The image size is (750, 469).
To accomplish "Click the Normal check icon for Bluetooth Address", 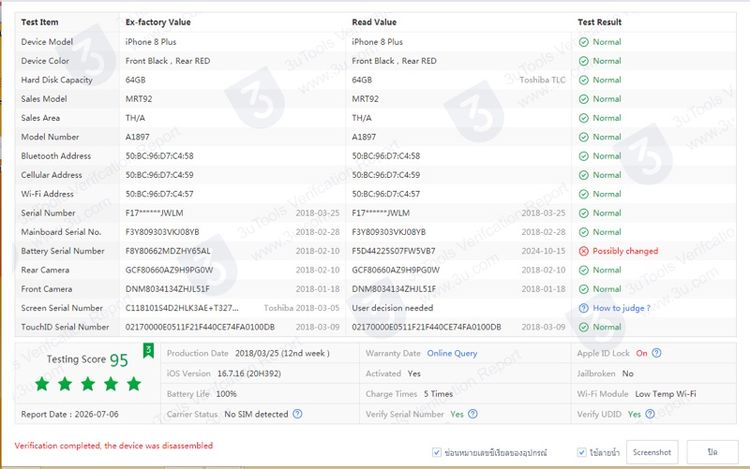I will [x=584, y=156].
